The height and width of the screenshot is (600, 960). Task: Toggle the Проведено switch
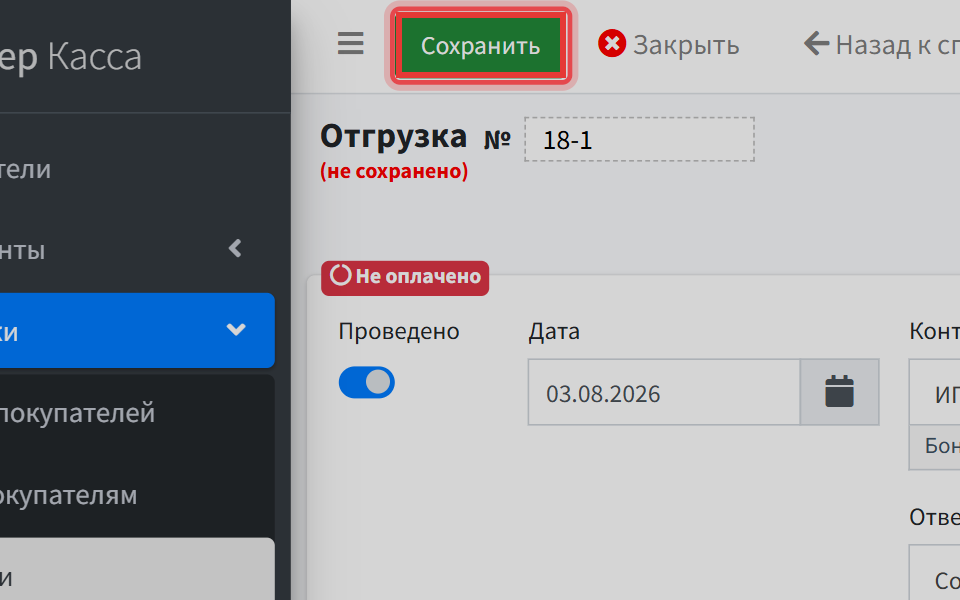367,383
